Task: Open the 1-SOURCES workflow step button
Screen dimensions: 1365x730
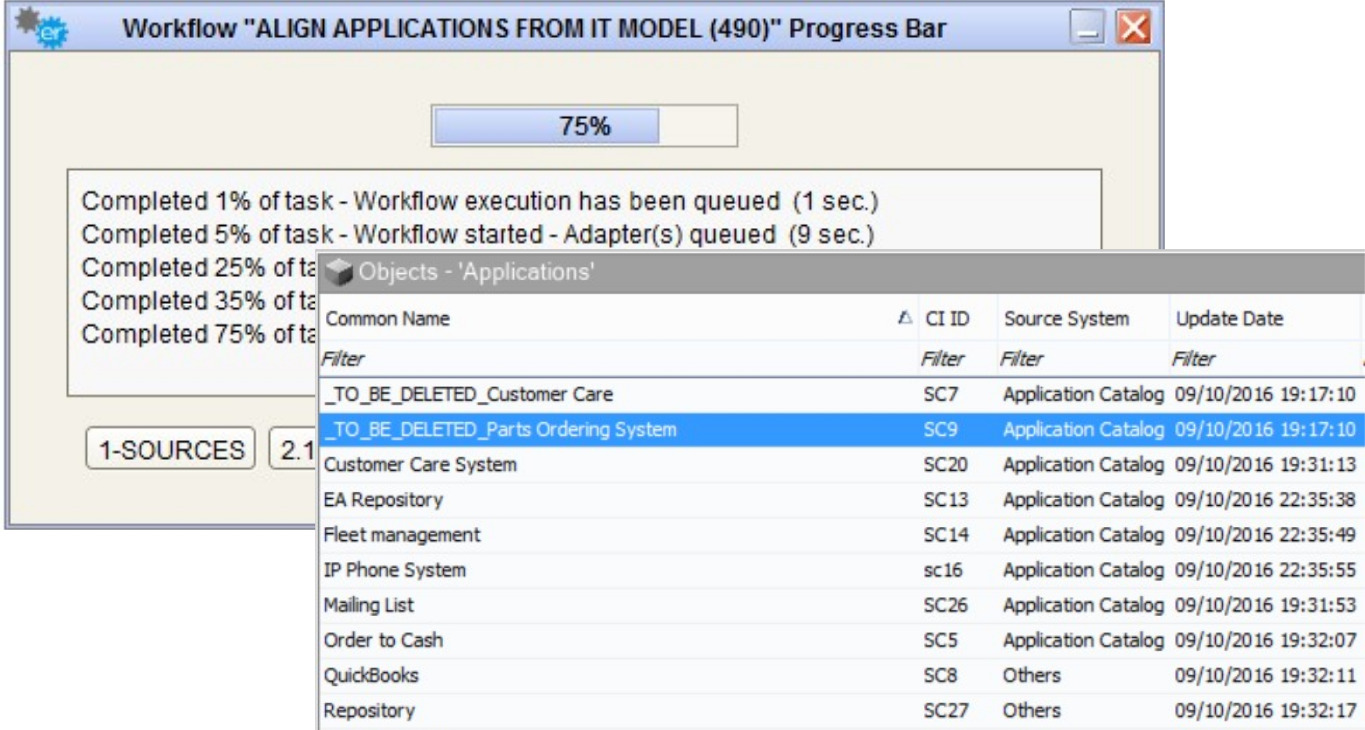Action: (172, 451)
